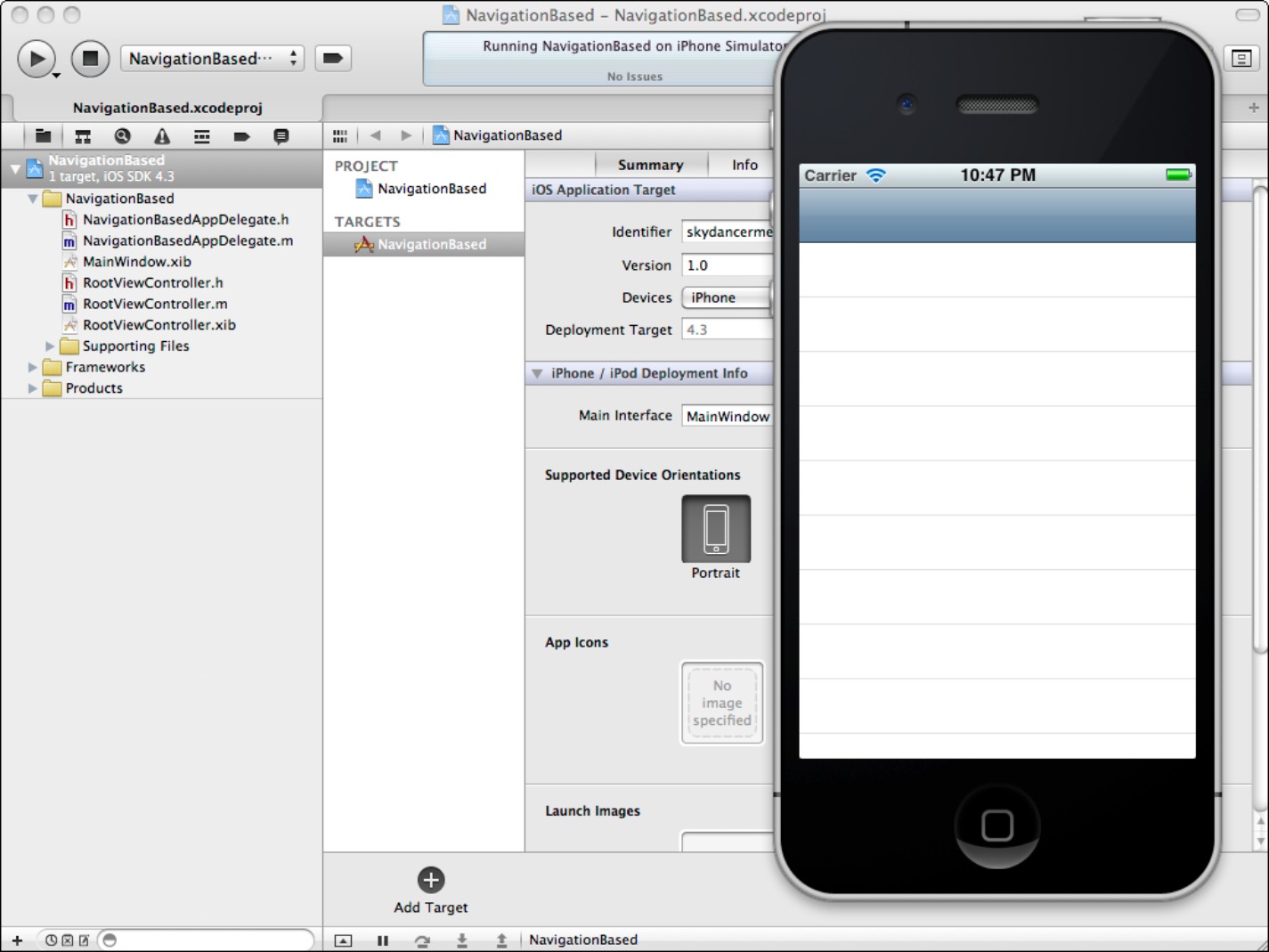
Task: Open the NavigationBased scheme dropdown
Action: (212, 59)
